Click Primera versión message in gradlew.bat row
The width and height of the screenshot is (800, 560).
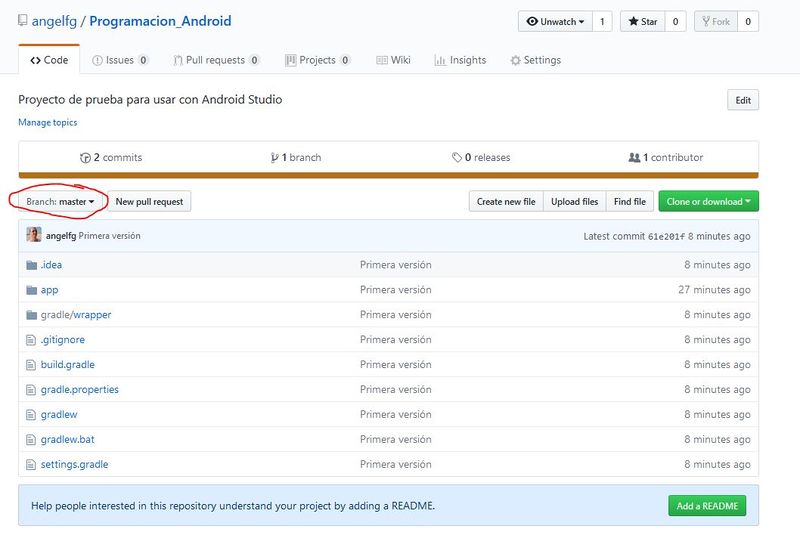[x=395, y=440]
